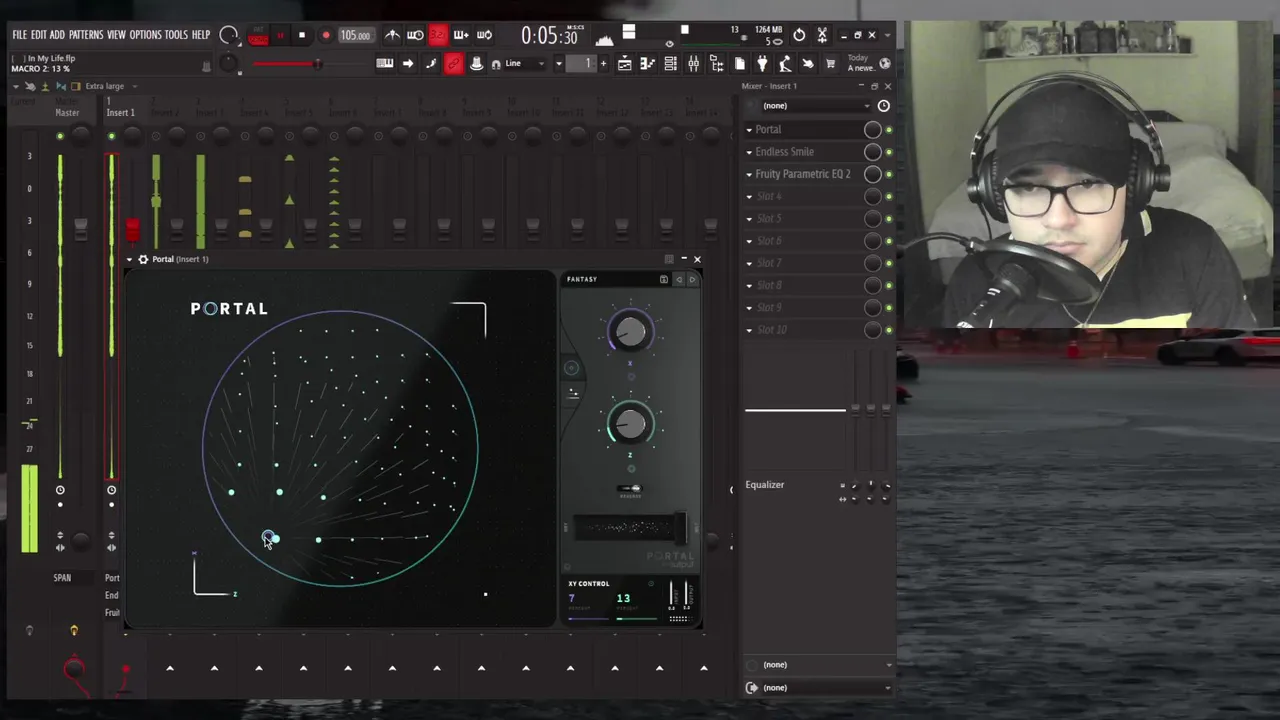The height and width of the screenshot is (720, 1280).
Task: Toggle the Slot 10 enable LED
Action: pos(888,329)
